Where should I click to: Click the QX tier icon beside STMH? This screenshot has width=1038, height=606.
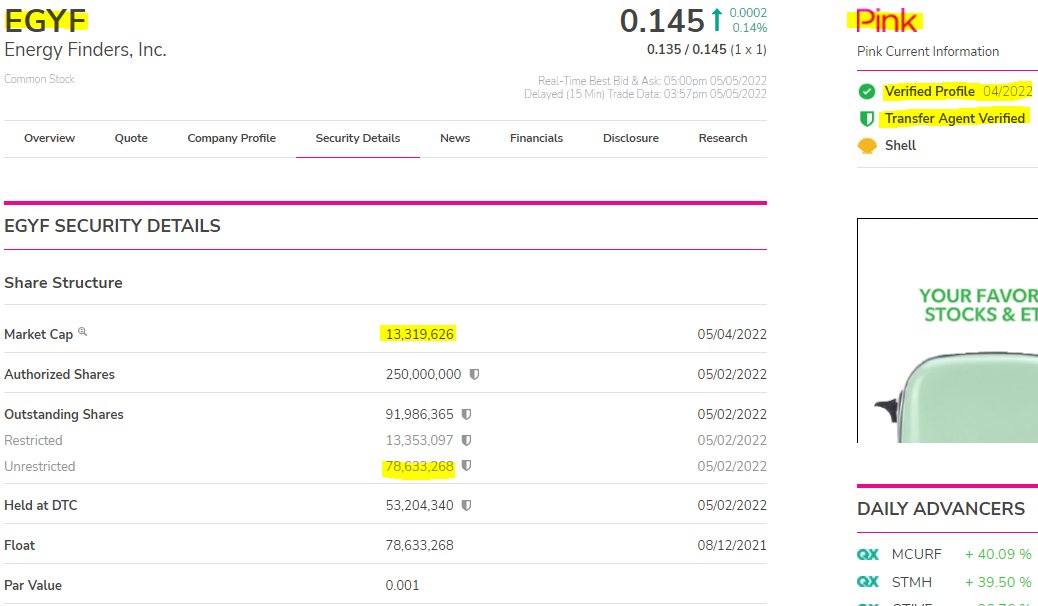click(x=868, y=582)
